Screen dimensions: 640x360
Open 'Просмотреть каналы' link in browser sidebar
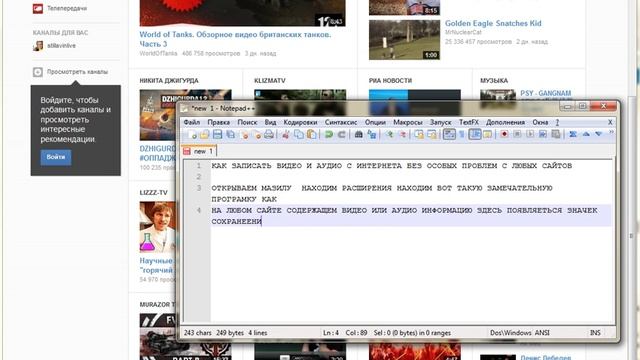77,72
